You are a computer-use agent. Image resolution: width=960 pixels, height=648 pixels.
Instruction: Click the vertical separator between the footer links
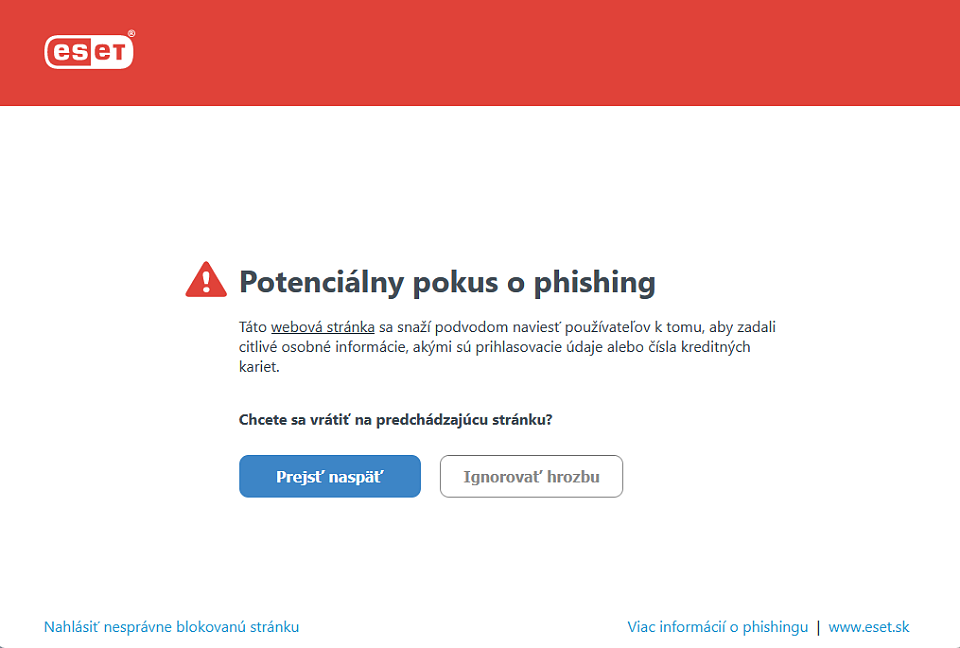click(x=818, y=627)
